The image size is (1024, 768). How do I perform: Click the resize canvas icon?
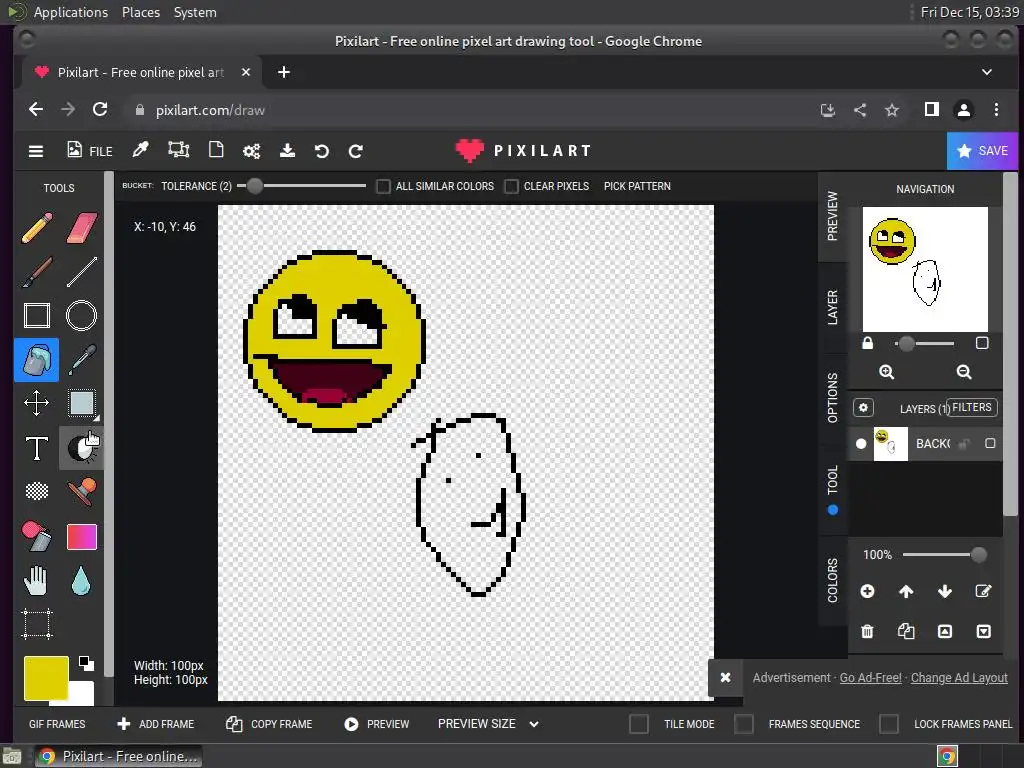(178, 150)
